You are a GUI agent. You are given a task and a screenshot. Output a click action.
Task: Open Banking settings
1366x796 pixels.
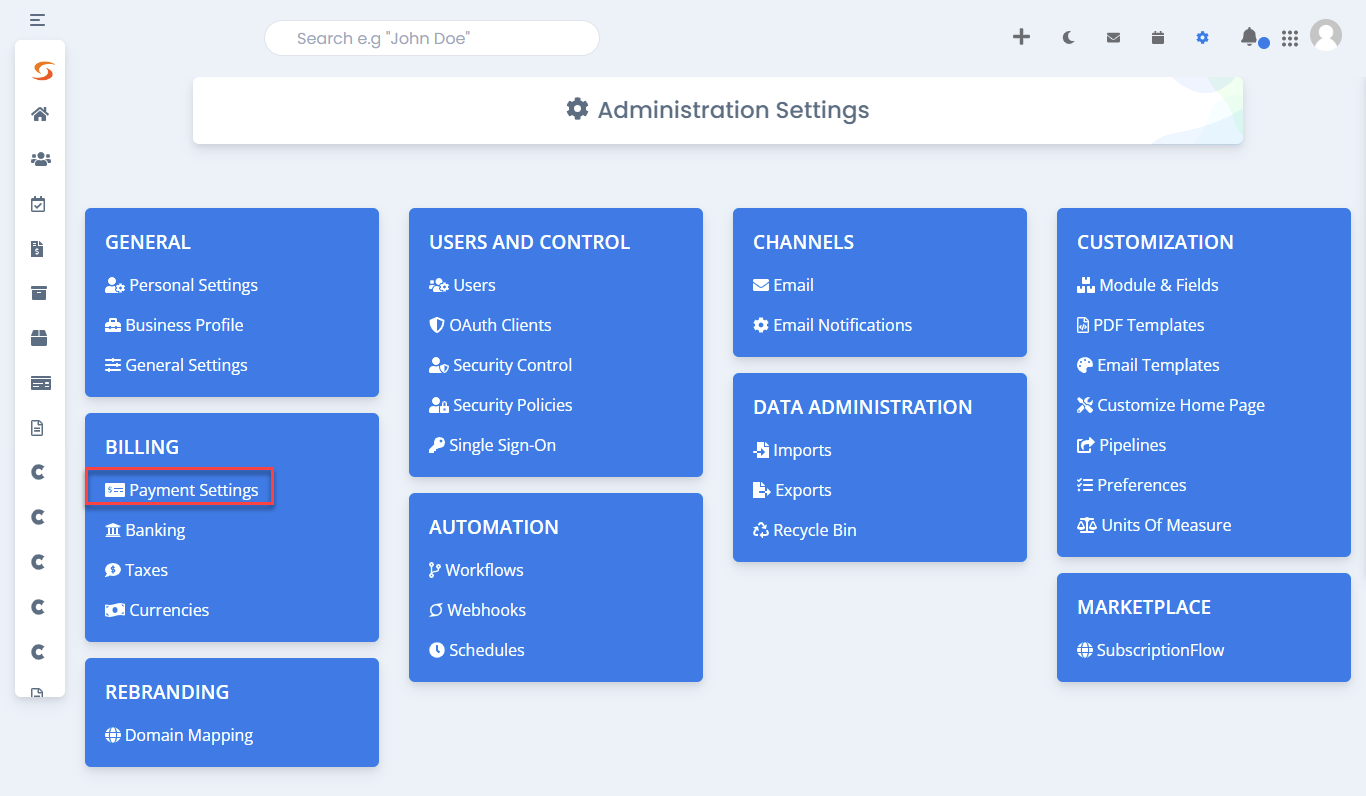tap(146, 530)
